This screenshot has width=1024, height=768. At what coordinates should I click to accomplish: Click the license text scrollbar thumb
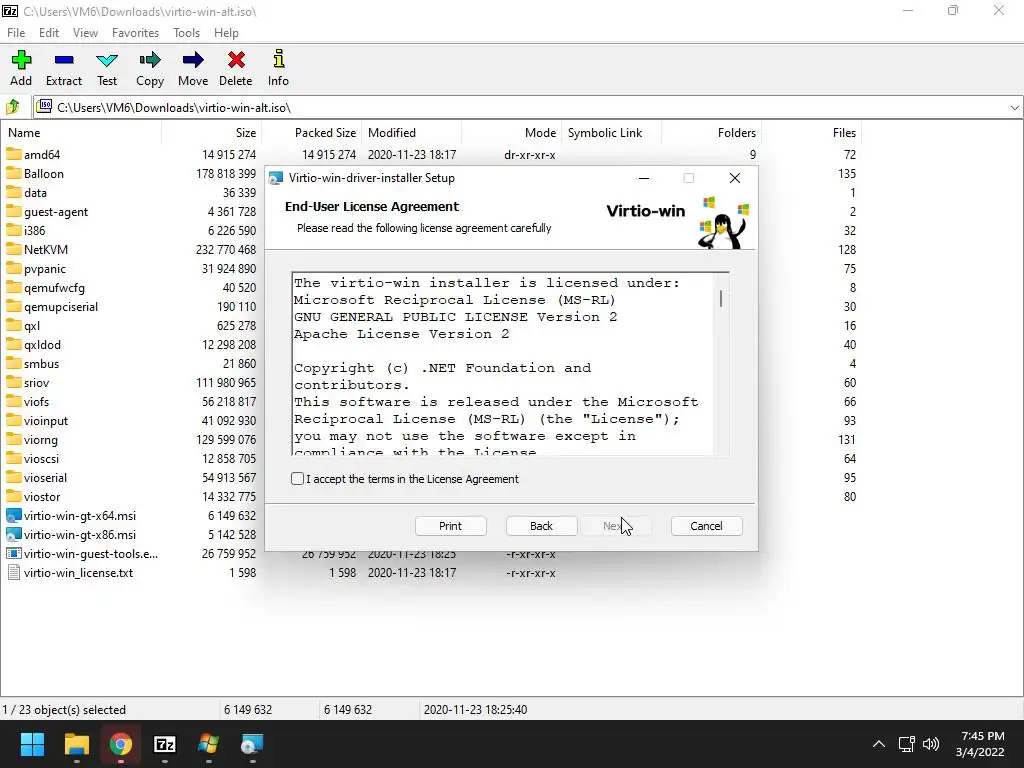click(x=721, y=298)
